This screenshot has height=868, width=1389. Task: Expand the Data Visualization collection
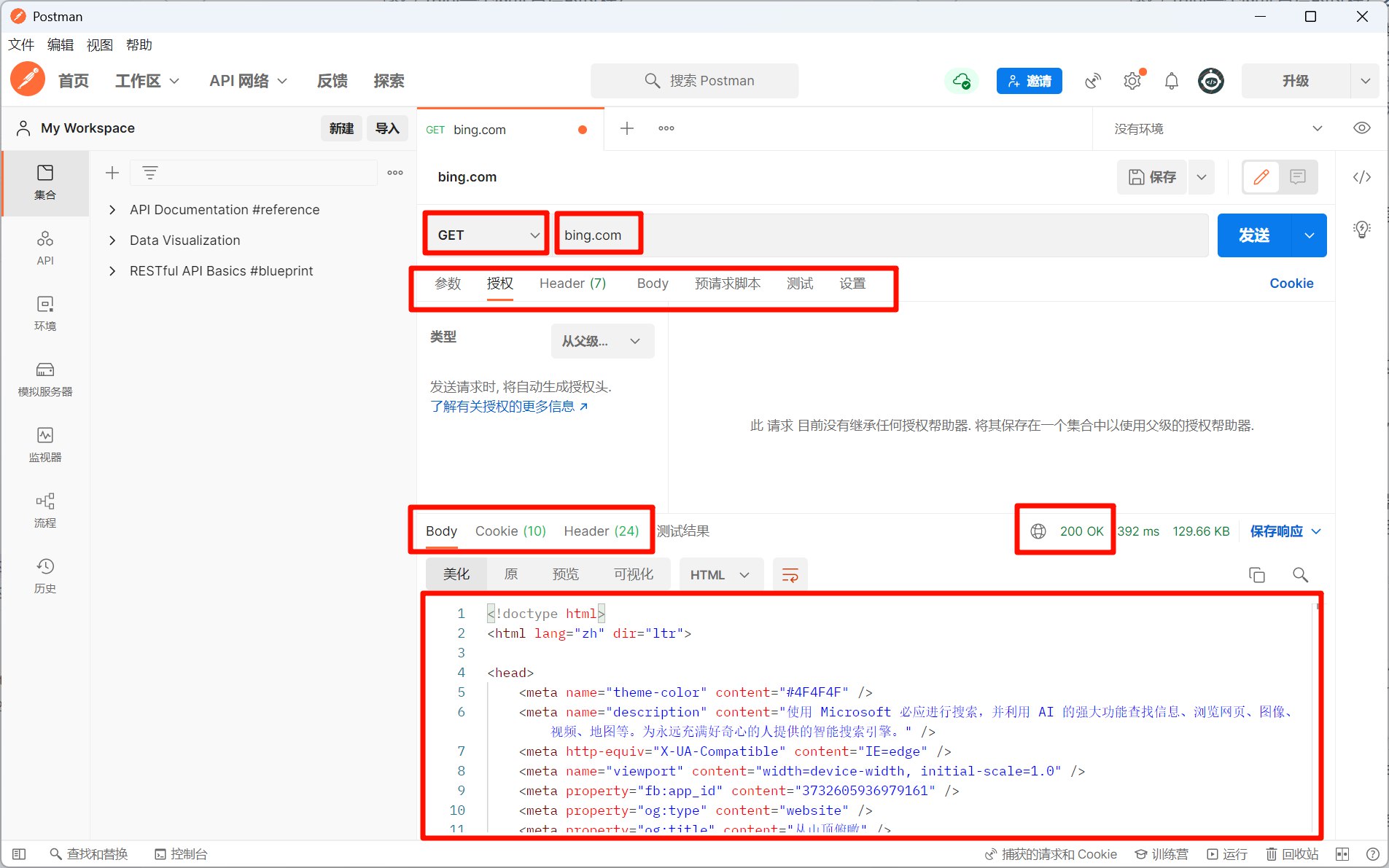[112, 241]
